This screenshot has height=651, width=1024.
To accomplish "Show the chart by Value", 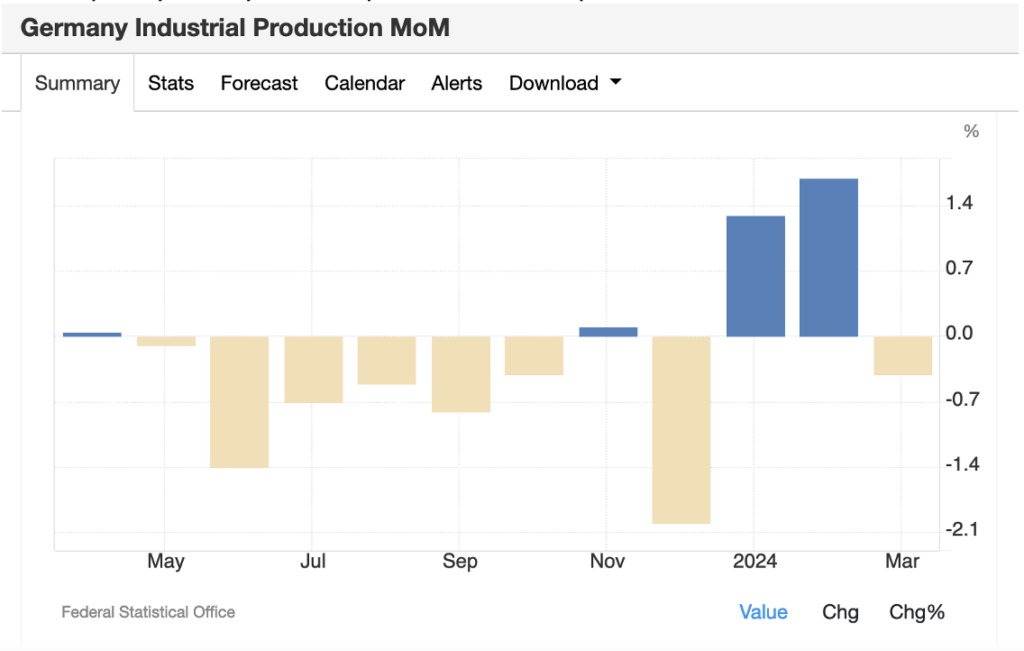I will click(x=763, y=612).
